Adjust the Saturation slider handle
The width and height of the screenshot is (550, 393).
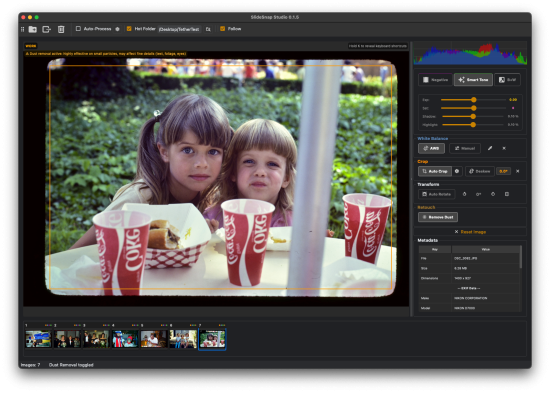coord(474,108)
